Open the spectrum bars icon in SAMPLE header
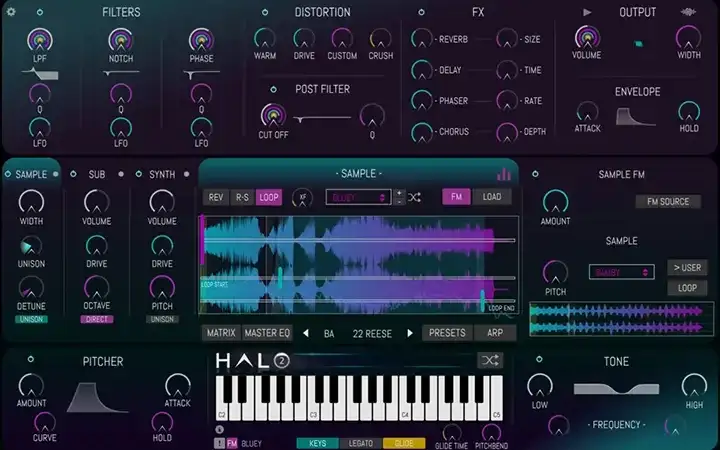The image size is (720, 450). tap(504, 174)
